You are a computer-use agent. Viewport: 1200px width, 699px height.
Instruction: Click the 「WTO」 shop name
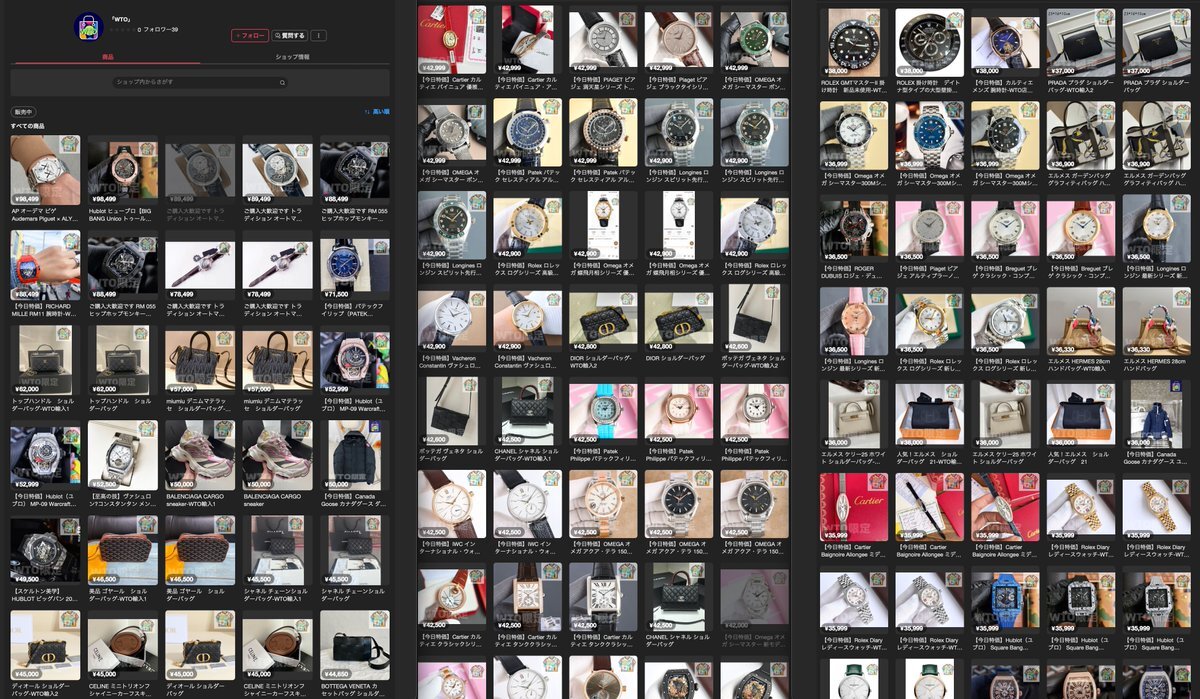(123, 20)
